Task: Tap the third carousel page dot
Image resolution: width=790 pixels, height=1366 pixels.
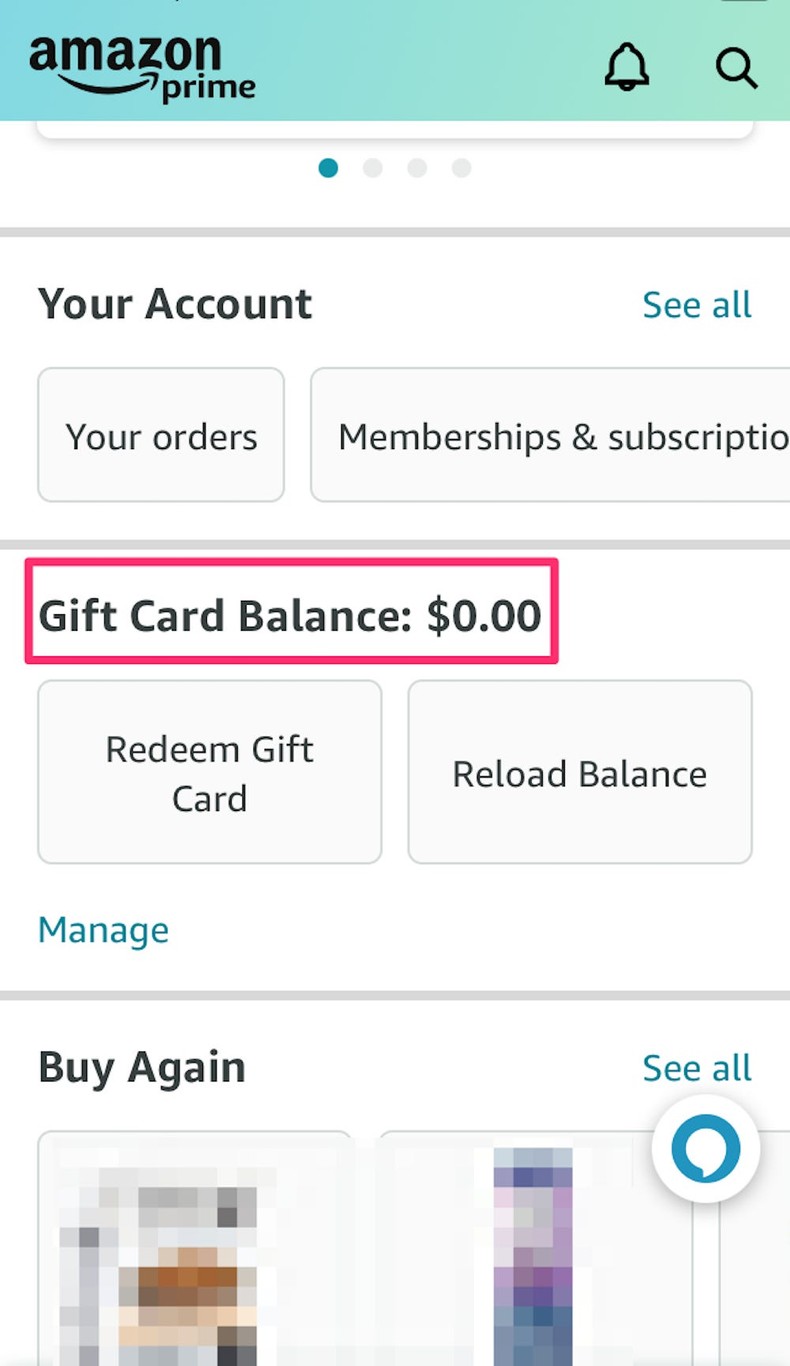Action: tap(417, 168)
